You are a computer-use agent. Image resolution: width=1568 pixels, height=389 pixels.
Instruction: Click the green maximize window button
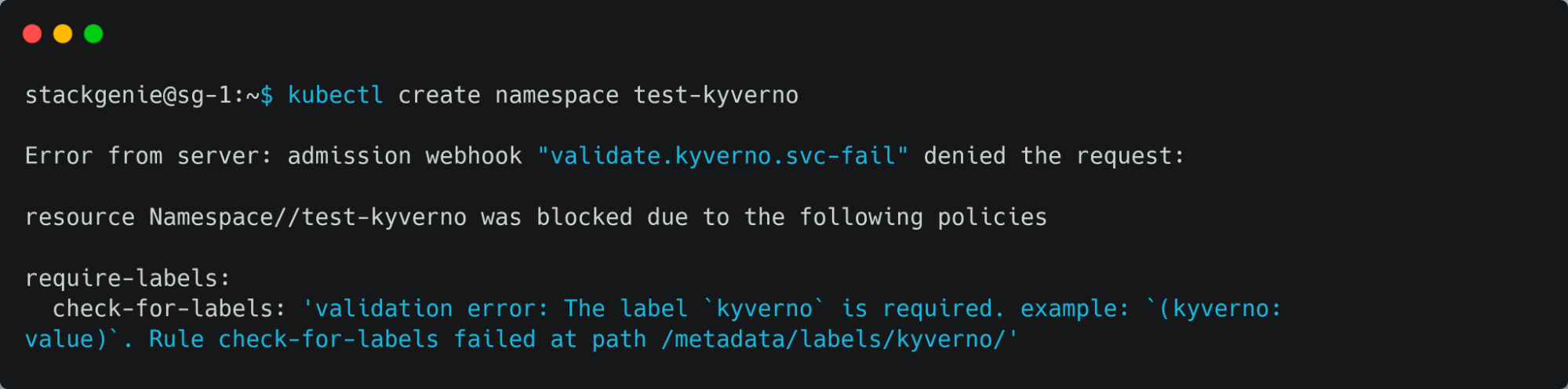[x=93, y=34]
